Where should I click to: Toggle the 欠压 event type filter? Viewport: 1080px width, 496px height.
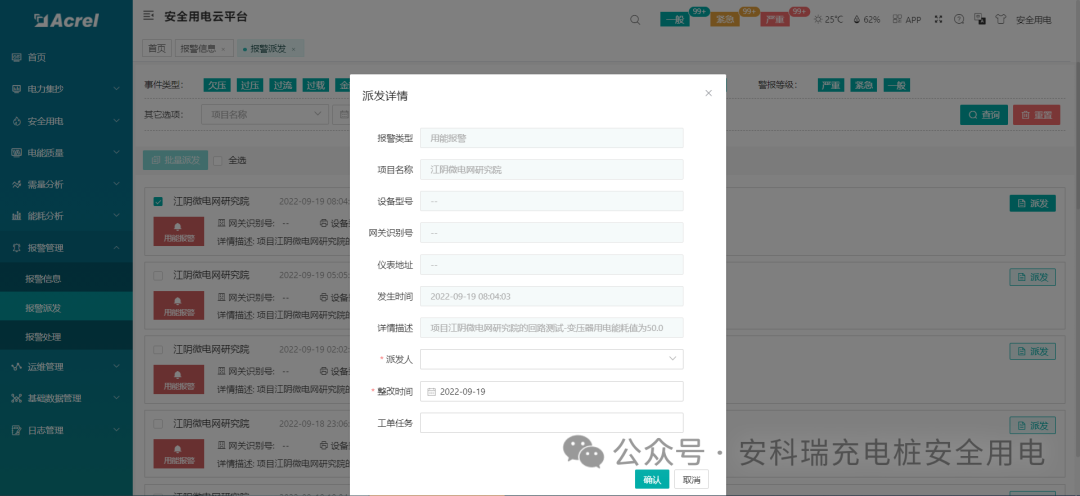coord(218,85)
